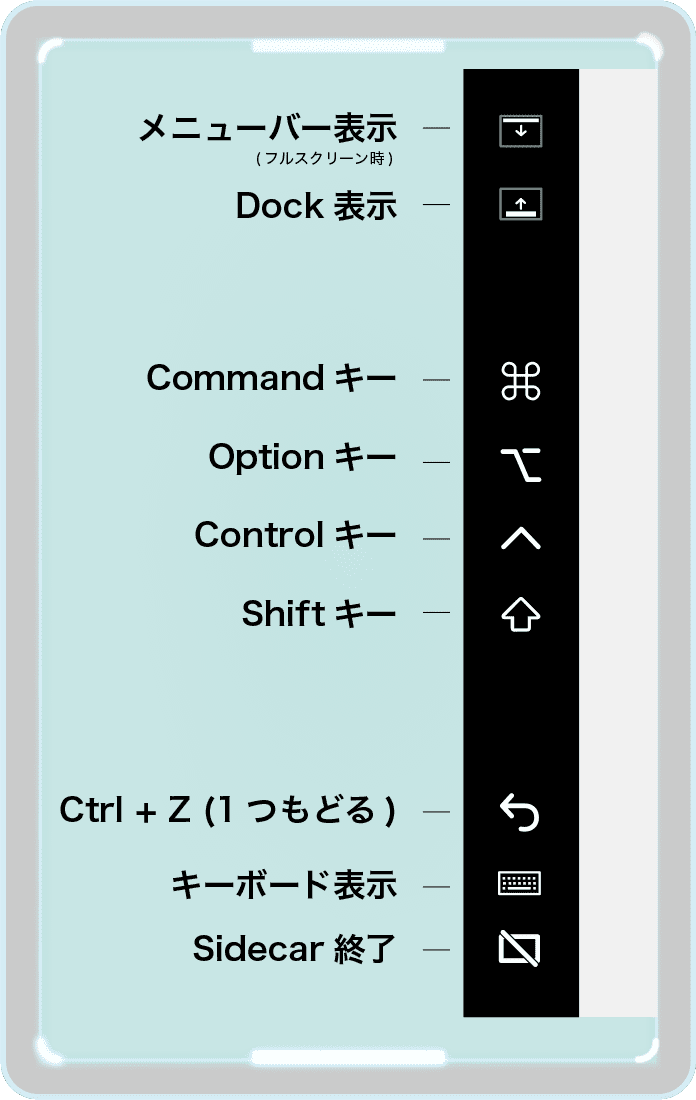Select the 'Shift キー' text label

pos(319,614)
